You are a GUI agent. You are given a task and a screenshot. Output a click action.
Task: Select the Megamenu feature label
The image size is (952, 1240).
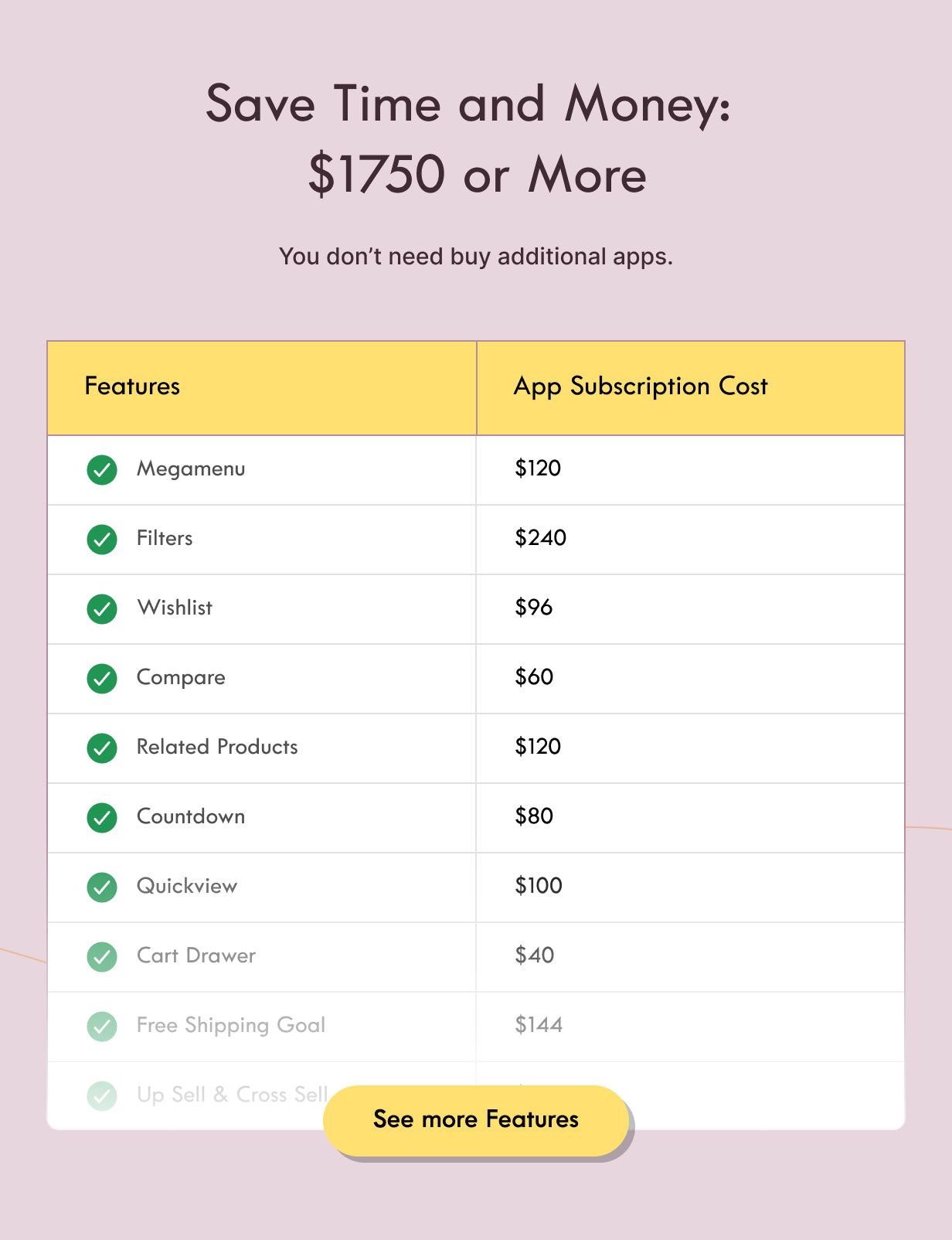pos(191,468)
